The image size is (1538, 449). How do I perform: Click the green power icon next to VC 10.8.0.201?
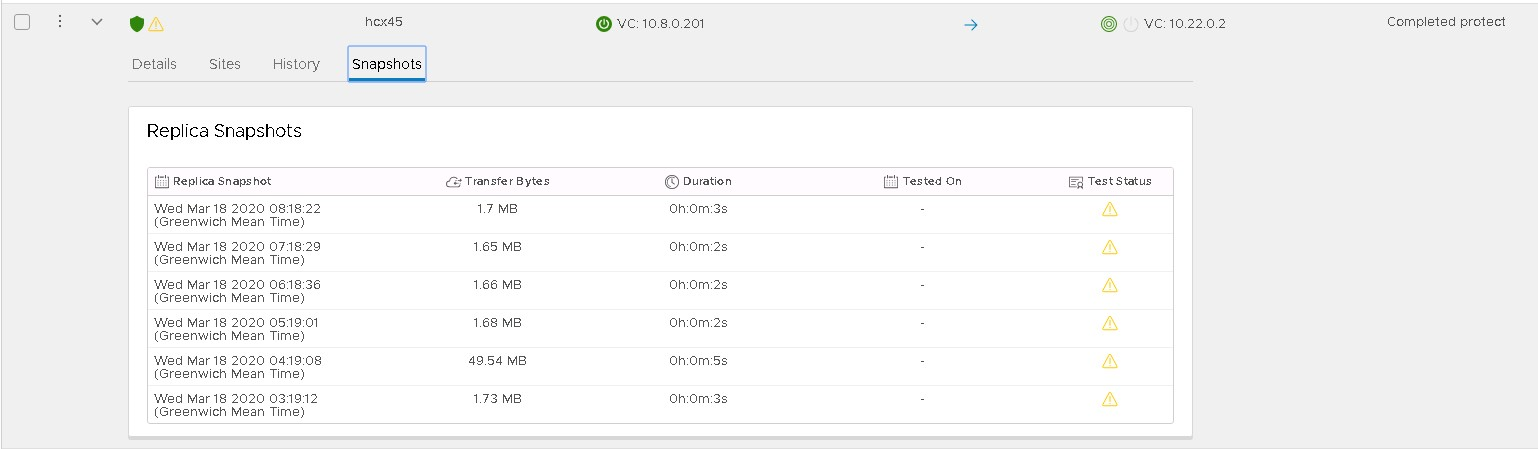603,24
